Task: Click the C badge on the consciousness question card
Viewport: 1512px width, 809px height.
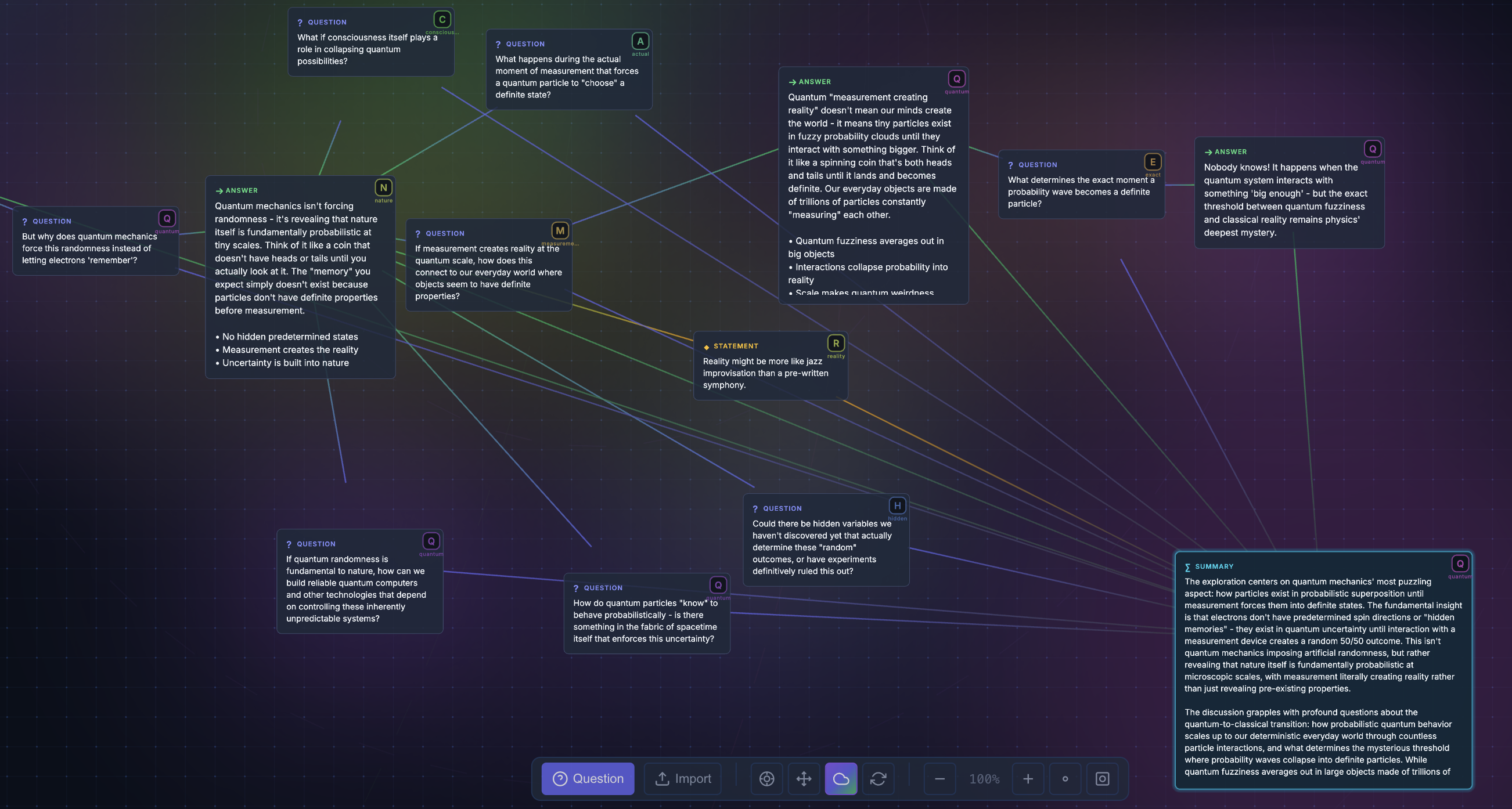Action: 441,19
